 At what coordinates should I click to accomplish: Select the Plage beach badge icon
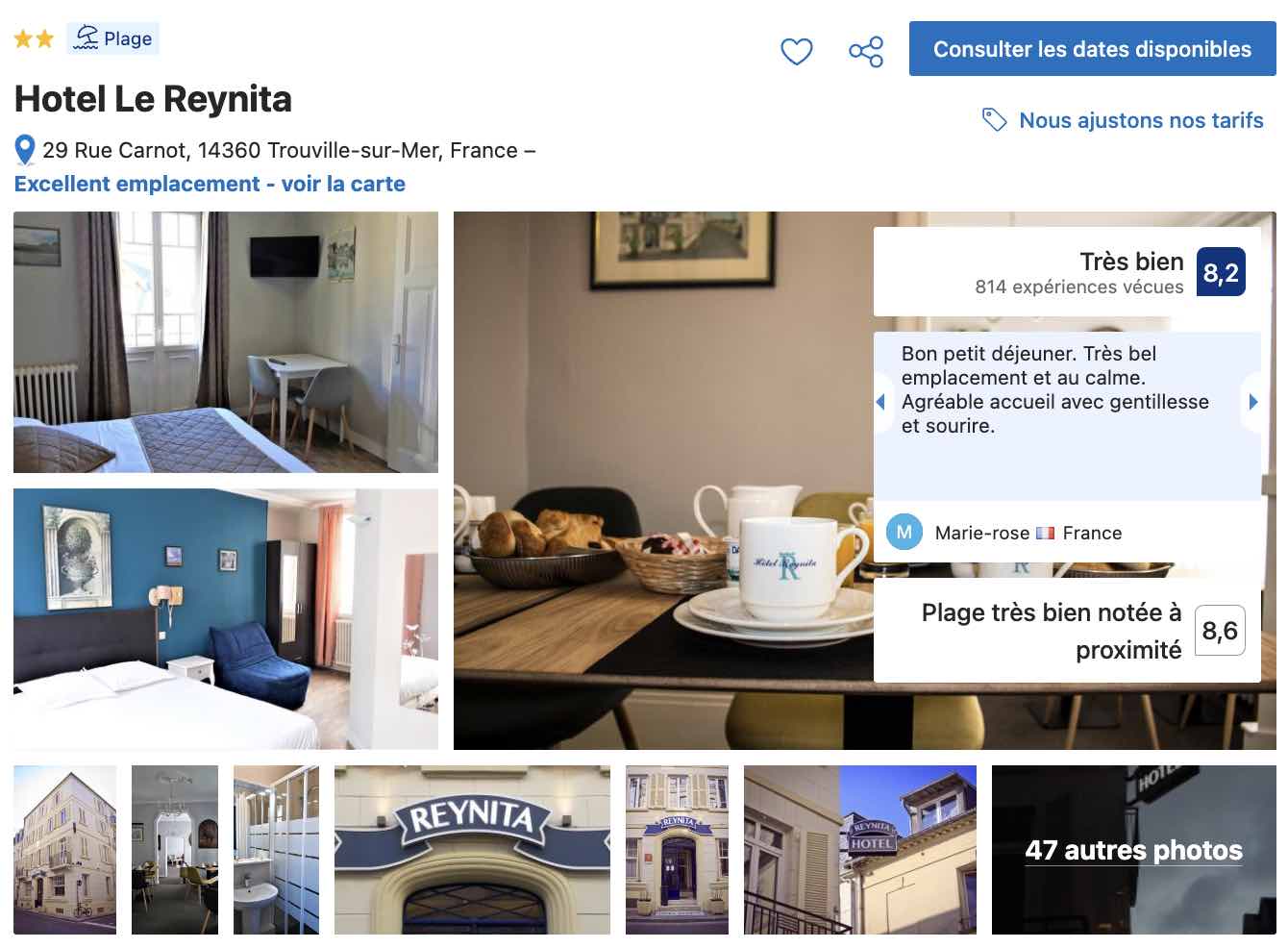(x=87, y=37)
